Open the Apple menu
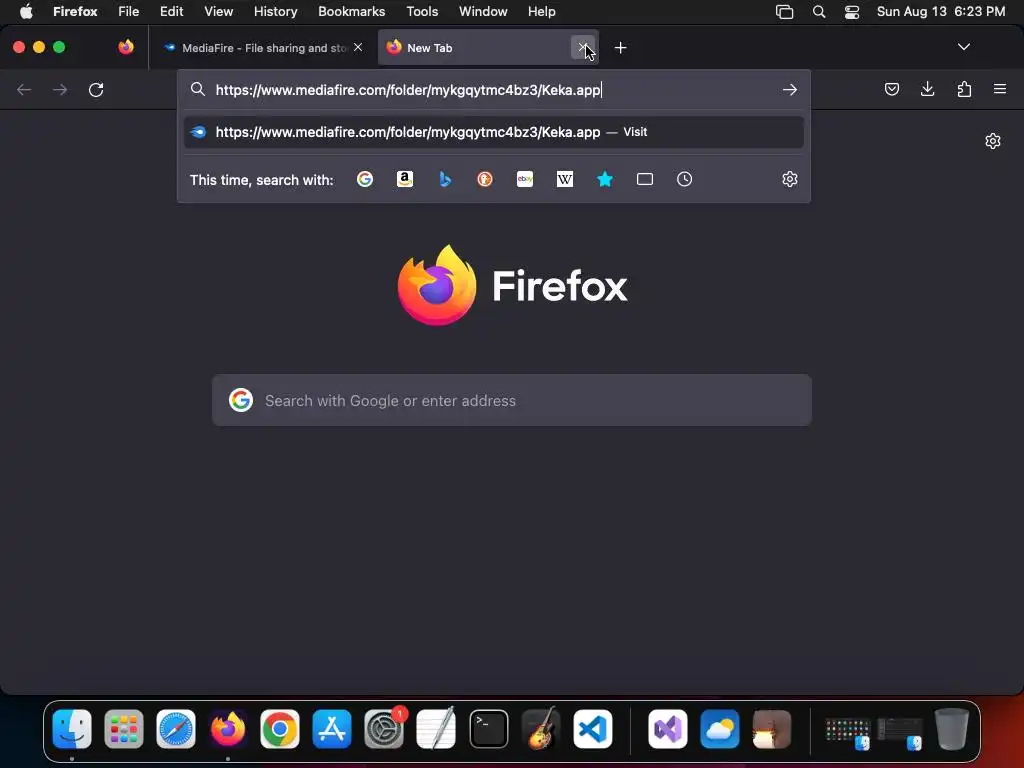 (x=26, y=12)
